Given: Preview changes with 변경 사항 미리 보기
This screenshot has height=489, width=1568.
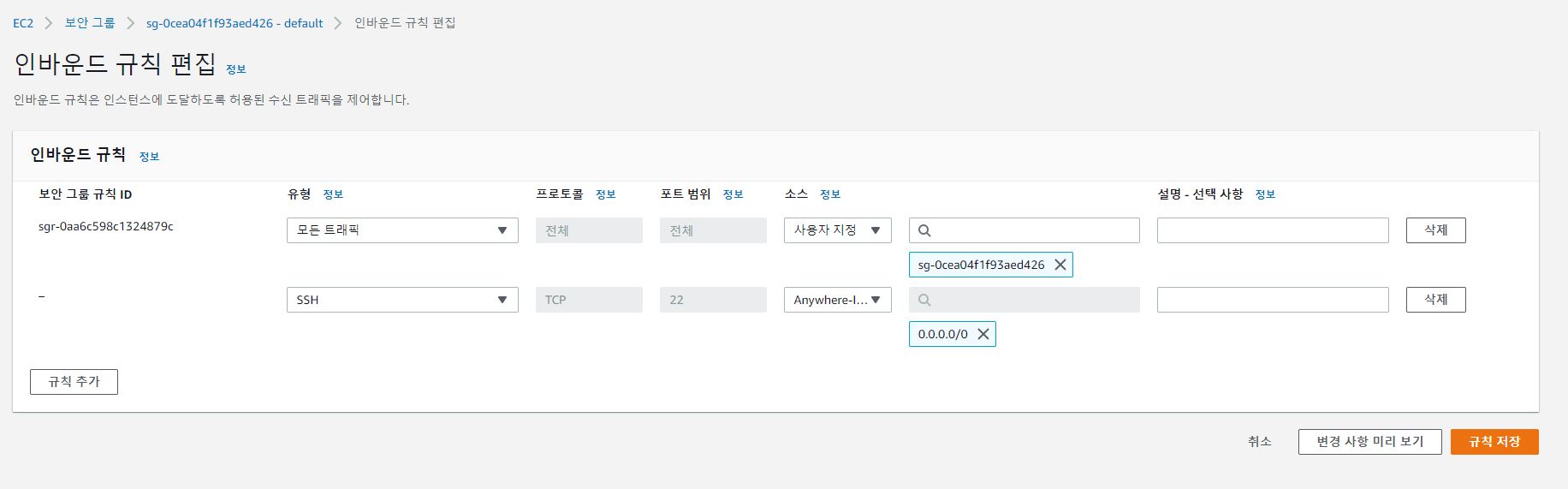Looking at the screenshot, I should tap(1369, 442).
